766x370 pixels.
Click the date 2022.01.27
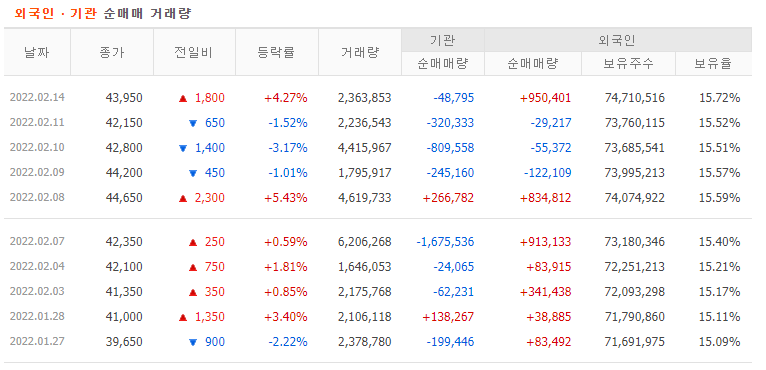(37, 342)
